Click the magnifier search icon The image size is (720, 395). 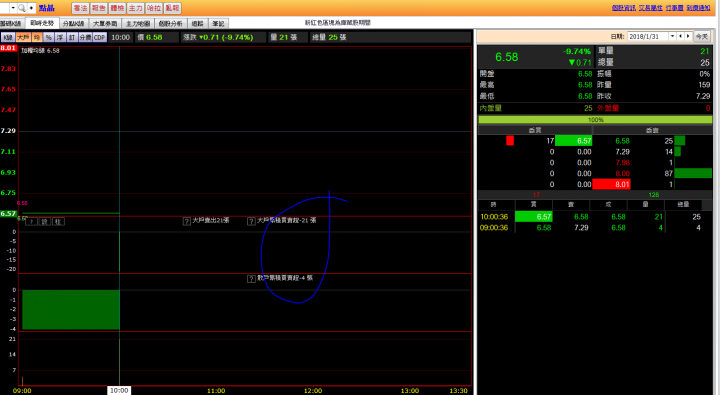22,8
